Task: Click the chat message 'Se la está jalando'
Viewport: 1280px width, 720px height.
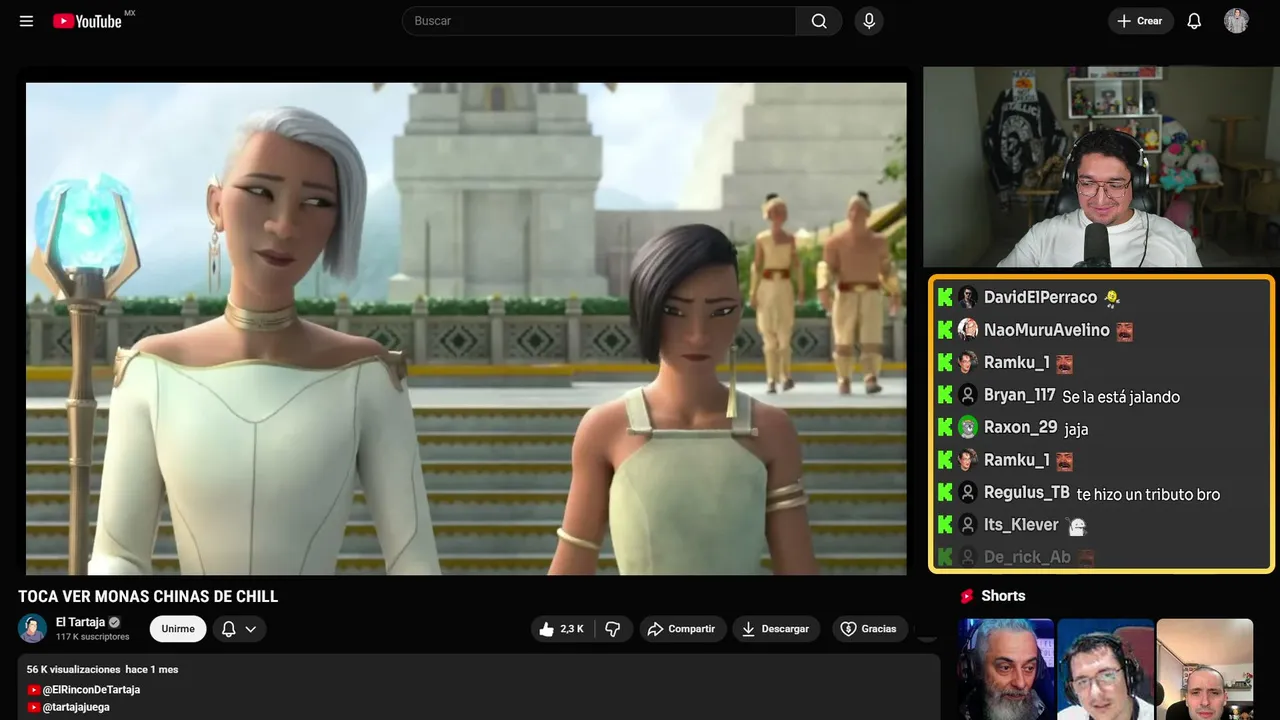Action: 1121,397
